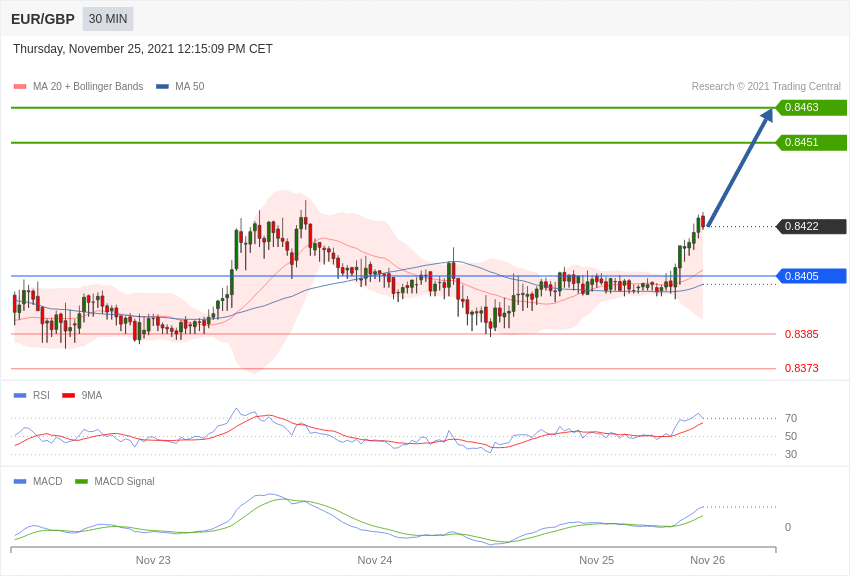850x576 pixels.
Task: Click the 0.8451 resistance price tag
Action: point(812,143)
